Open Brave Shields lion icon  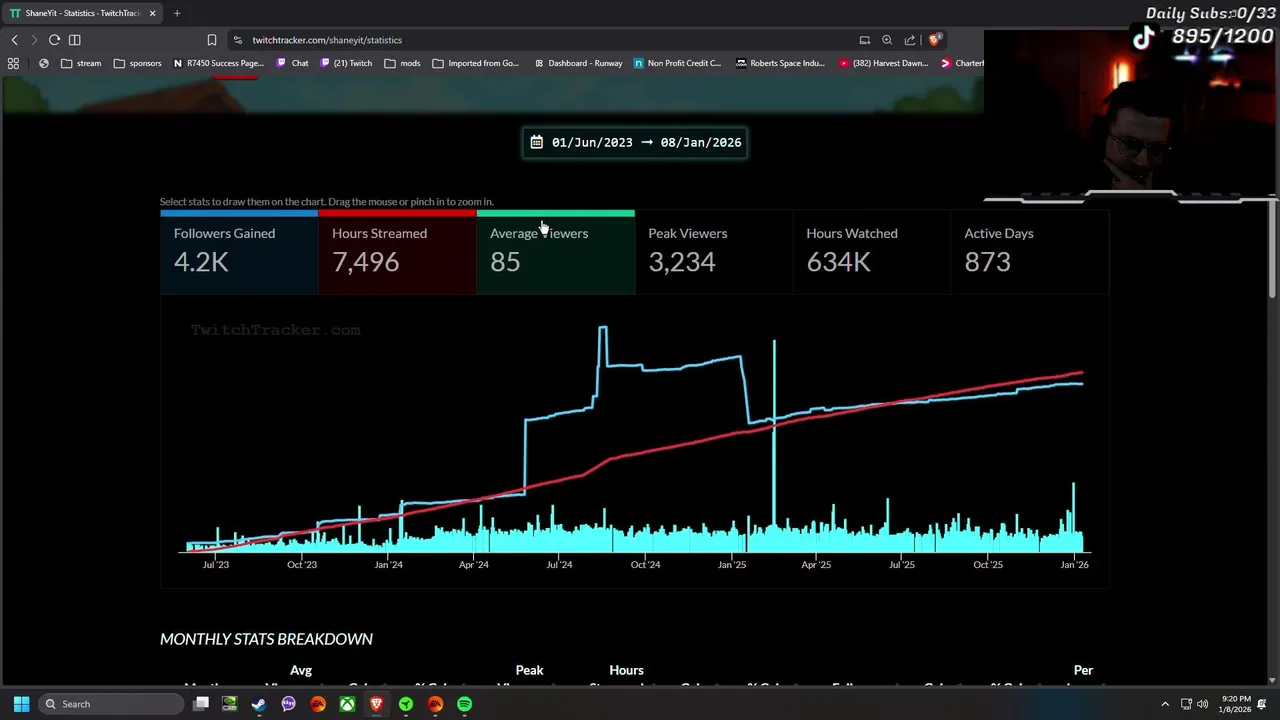(934, 40)
